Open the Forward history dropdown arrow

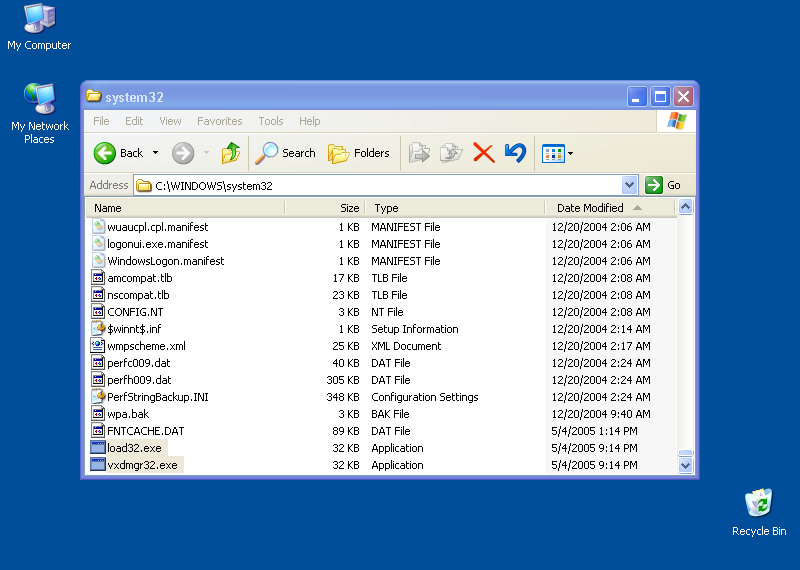coord(207,153)
